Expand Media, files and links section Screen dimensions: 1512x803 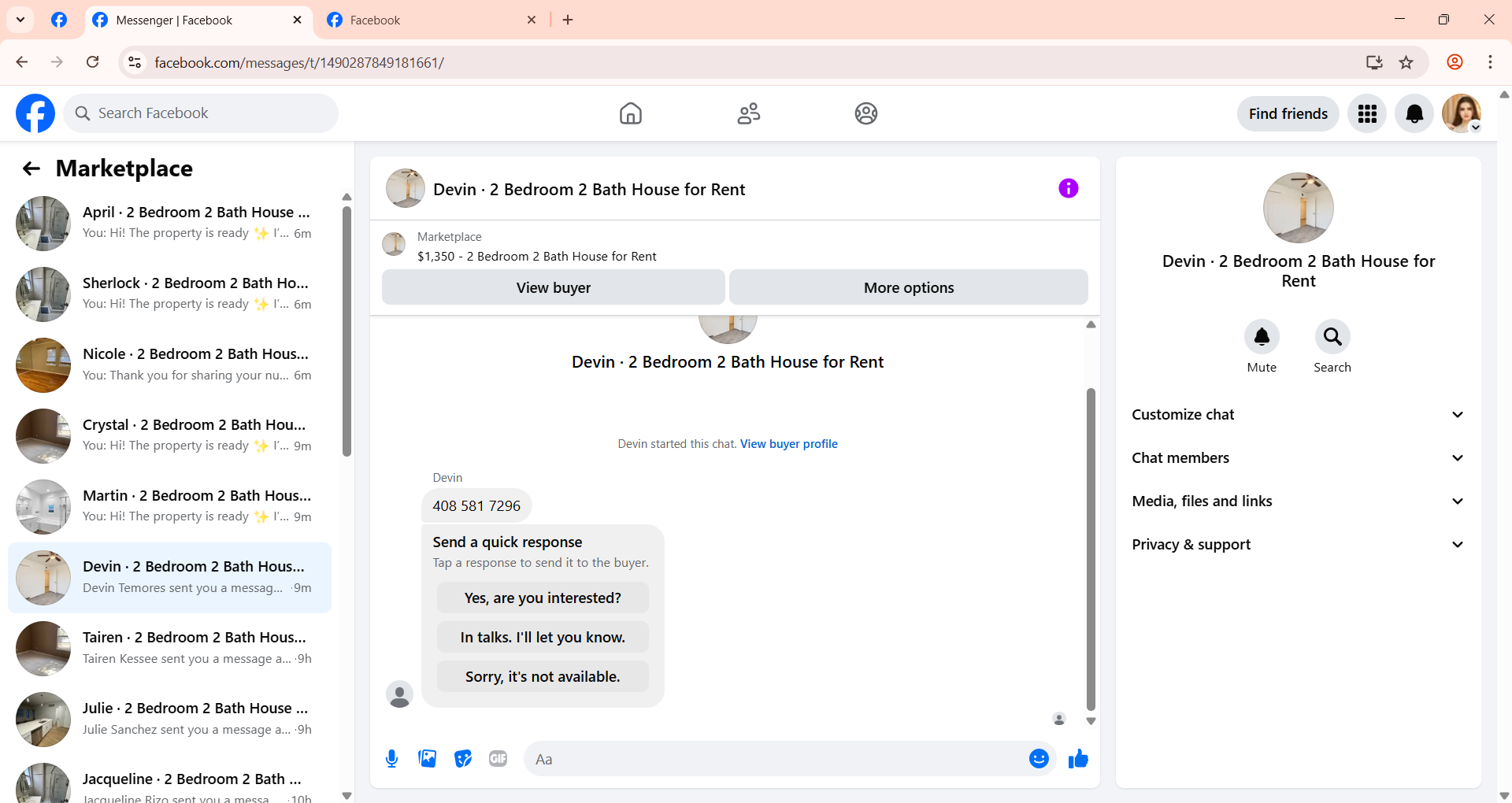pos(1298,501)
